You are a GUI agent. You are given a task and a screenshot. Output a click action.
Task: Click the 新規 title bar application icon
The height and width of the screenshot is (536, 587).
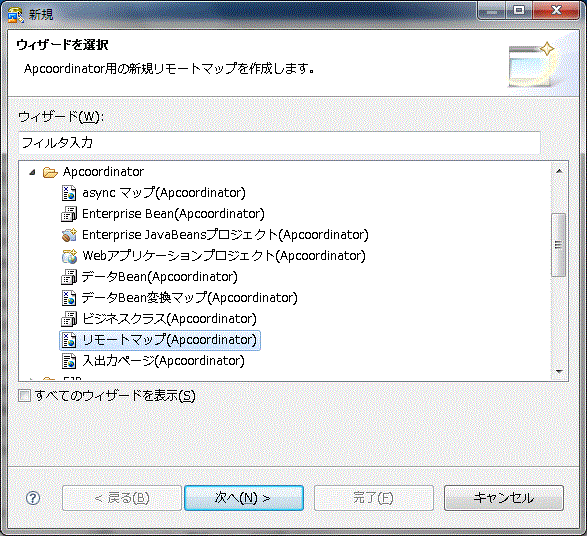(x=15, y=15)
